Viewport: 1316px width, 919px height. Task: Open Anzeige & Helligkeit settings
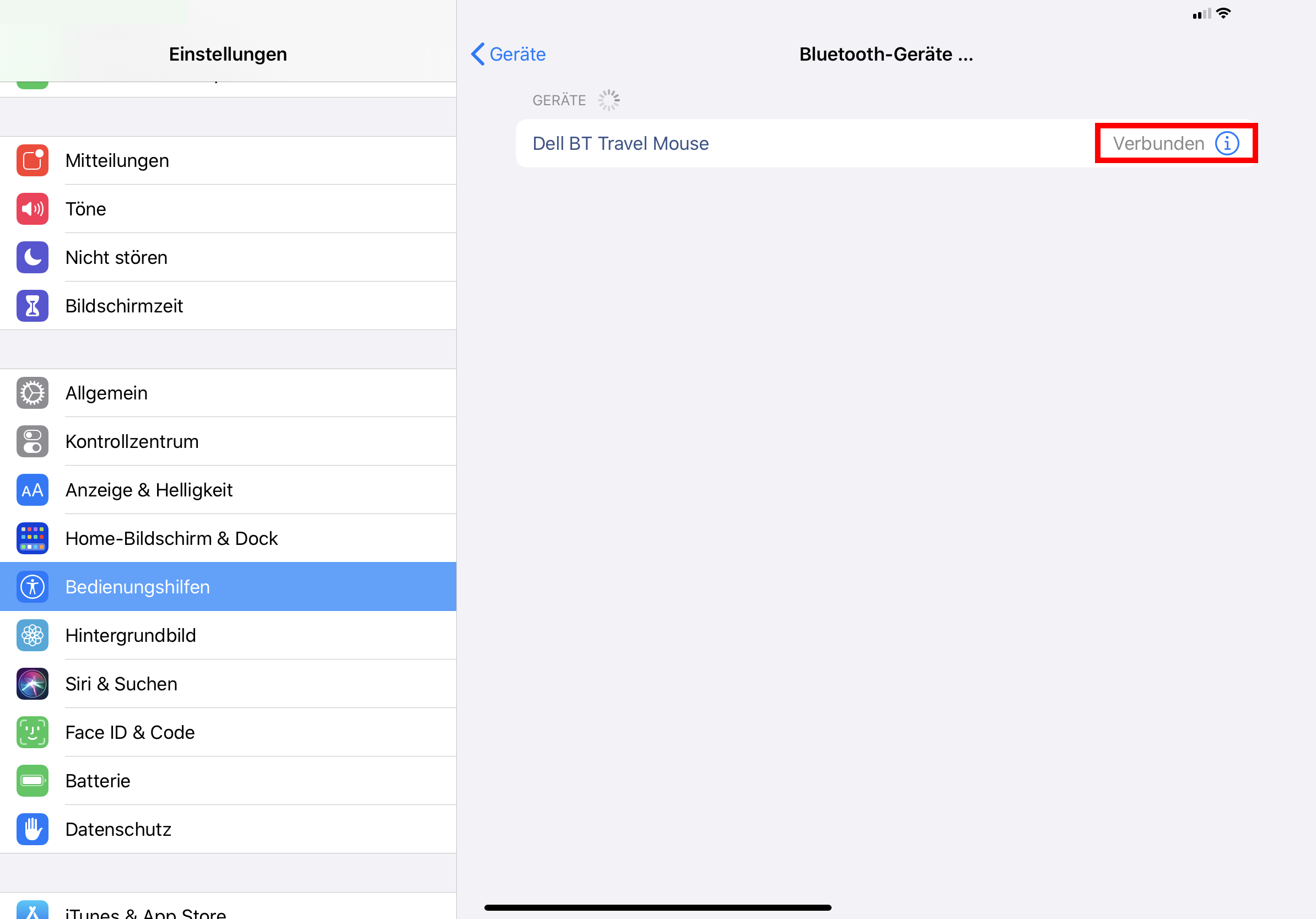coord(149,490)
